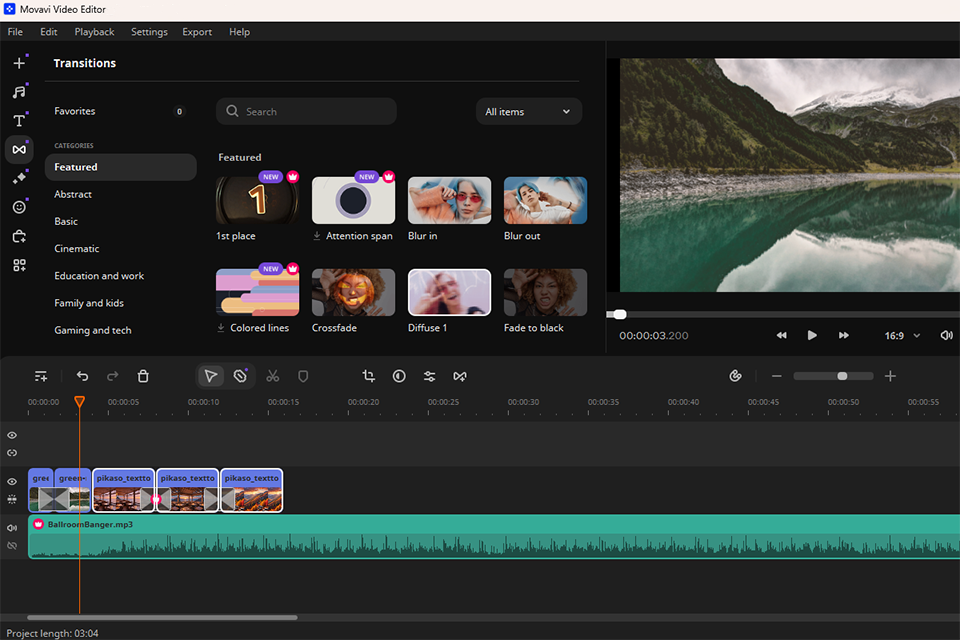This screenshot has height=640, width=960.
Task: Toggle preview volume speaker icon
Action: (x=947, y=335)
